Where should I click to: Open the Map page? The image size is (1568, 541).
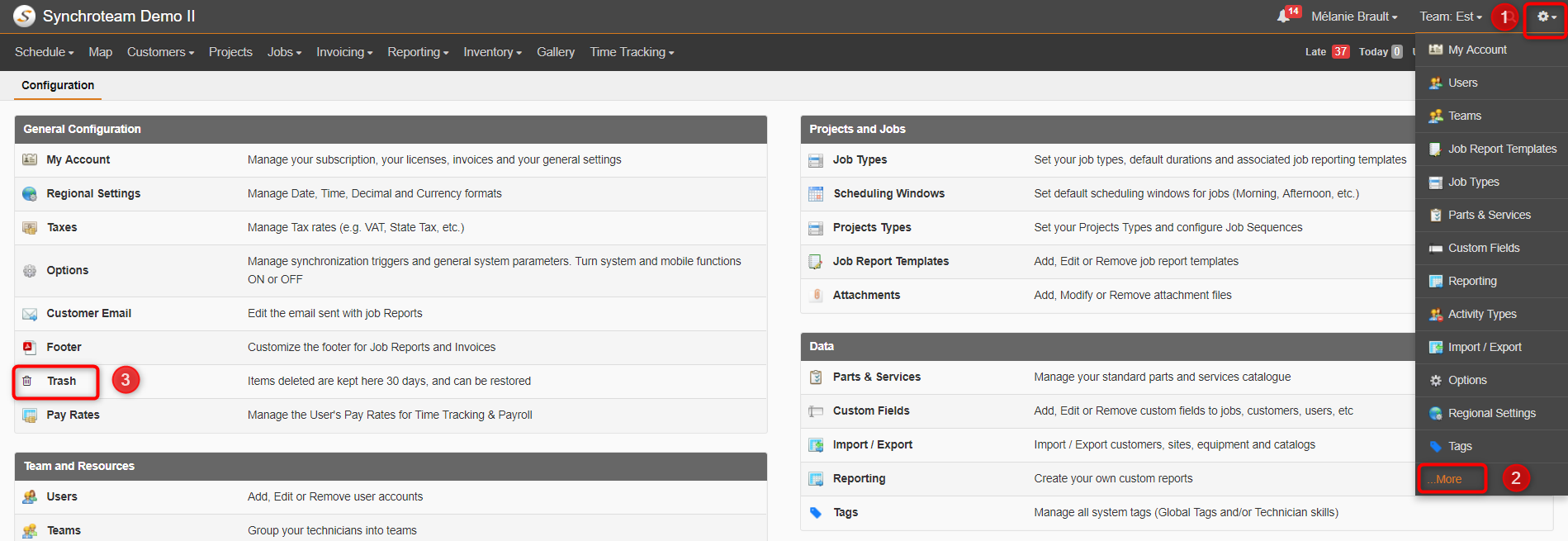click(101, 52)
